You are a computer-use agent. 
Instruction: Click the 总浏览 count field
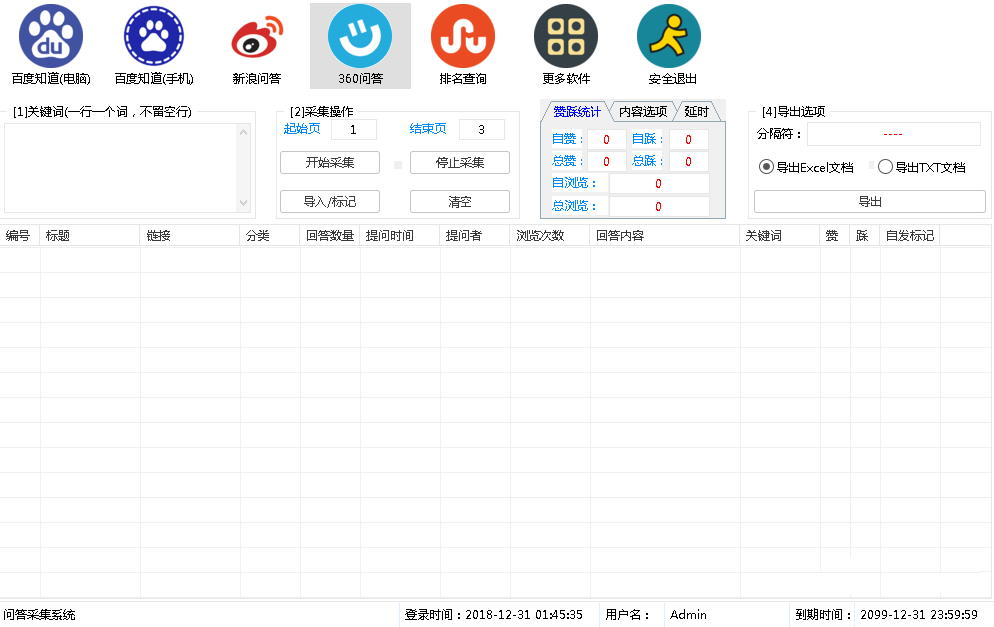659,207
